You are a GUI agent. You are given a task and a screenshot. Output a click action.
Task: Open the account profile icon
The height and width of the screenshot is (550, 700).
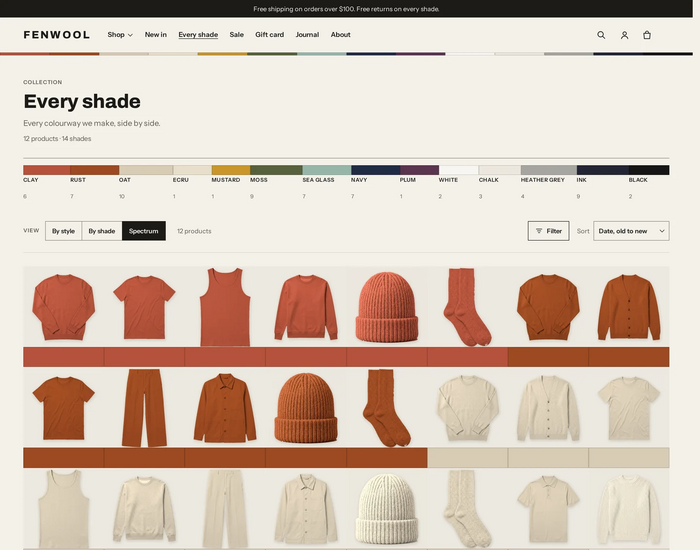pos(624,35)
